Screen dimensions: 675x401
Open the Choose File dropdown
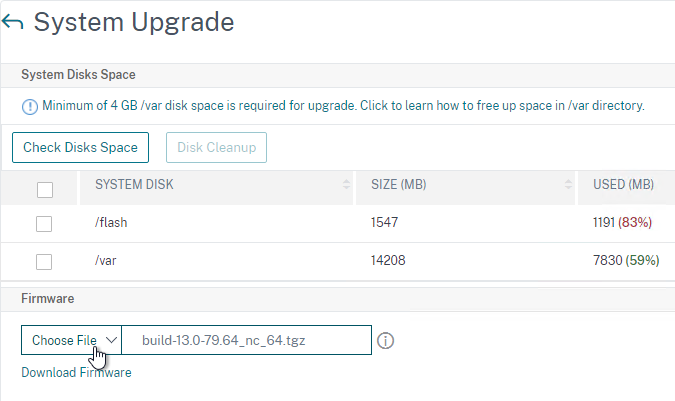[71, 340]
